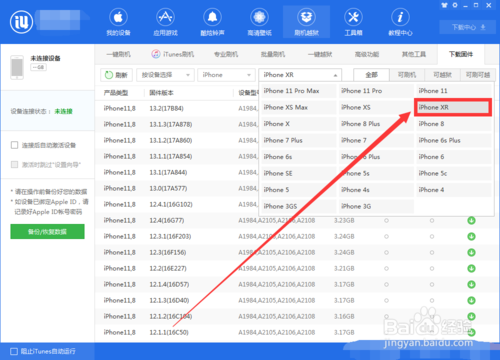Download firmware 12.1.4(16D57)
Screen dimensions: 500x360
coord(471,284)
